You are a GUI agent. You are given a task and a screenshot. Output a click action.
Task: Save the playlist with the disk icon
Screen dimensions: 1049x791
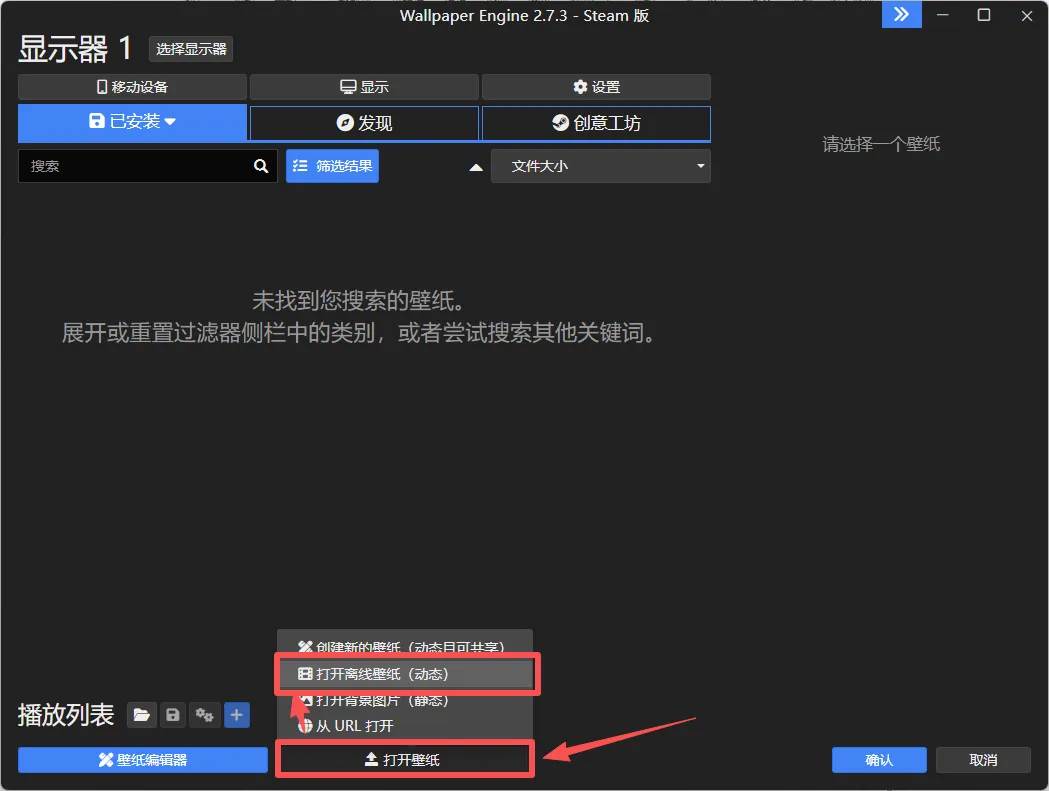click(173, 715)
